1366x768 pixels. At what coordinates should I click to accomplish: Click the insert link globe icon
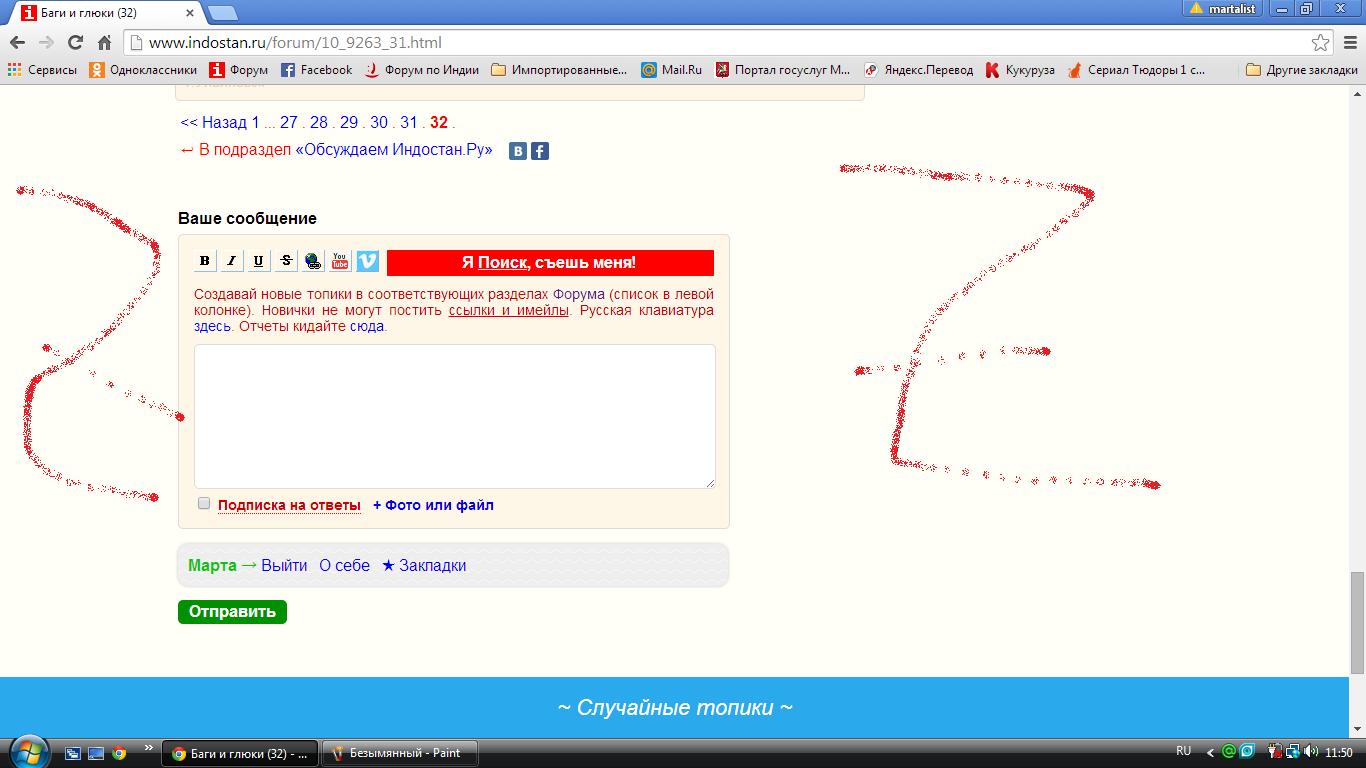point(313,261)
